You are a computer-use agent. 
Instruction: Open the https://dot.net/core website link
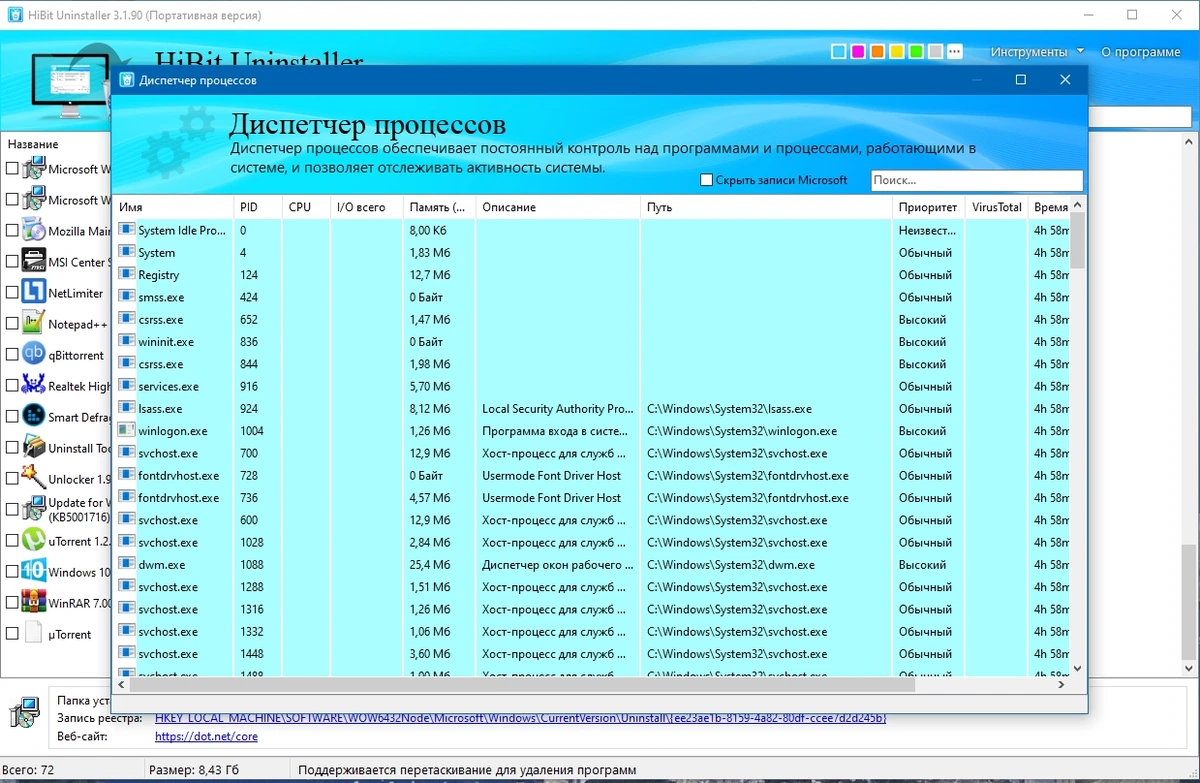206,736
